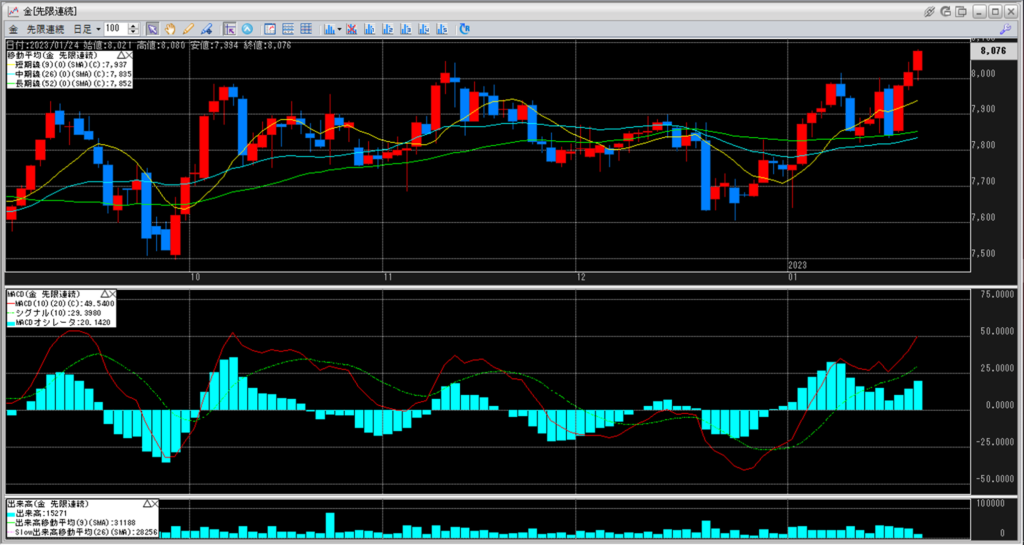Click the 金 symbol menu item
The height and width of the screenshot is (545, 1024).
pos(12,29)
